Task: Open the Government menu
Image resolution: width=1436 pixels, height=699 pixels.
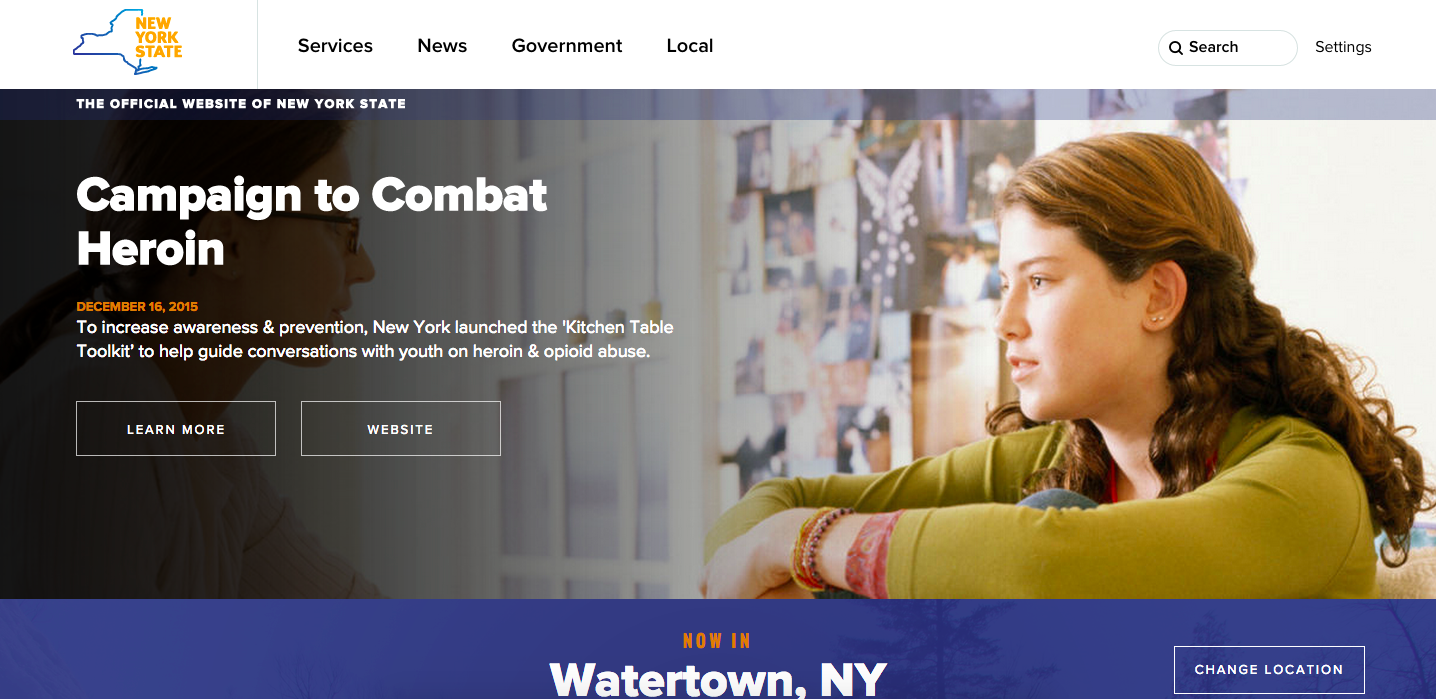Action: tap(567, 46)
